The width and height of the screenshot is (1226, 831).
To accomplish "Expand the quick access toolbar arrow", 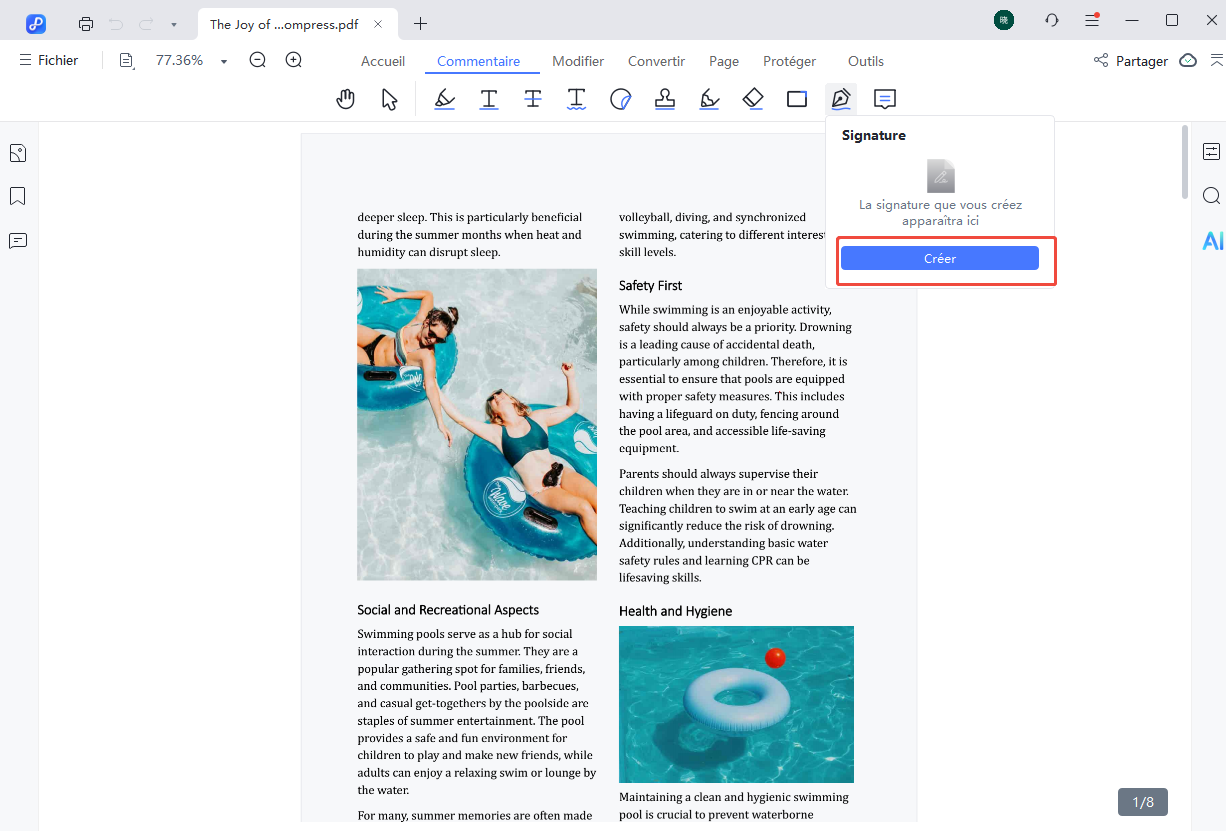I will 174,24.
